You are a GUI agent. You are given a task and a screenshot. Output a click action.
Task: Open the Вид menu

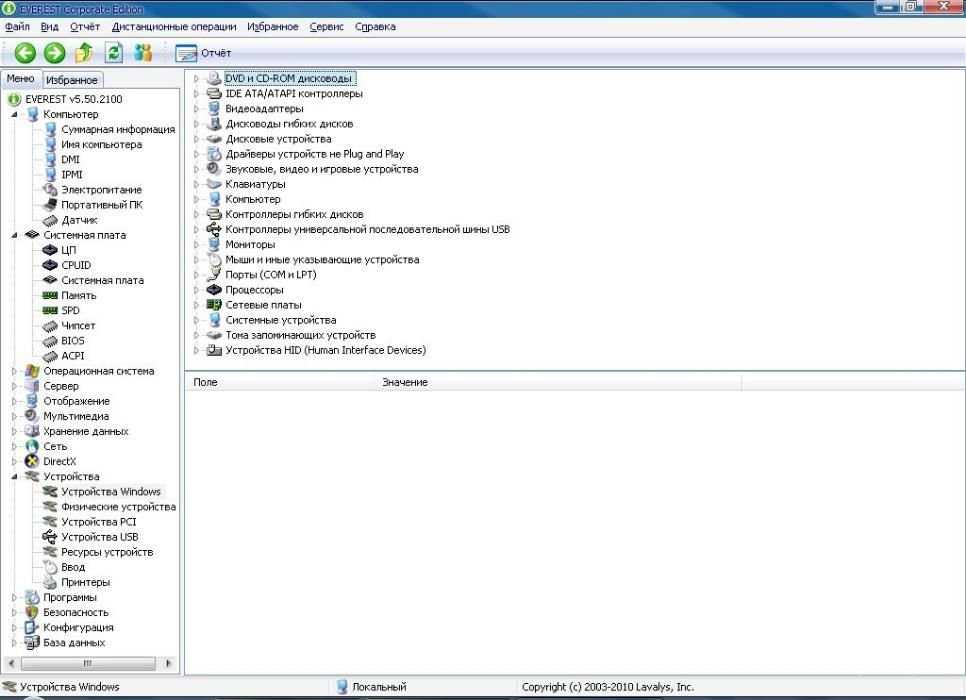(49, 26)
